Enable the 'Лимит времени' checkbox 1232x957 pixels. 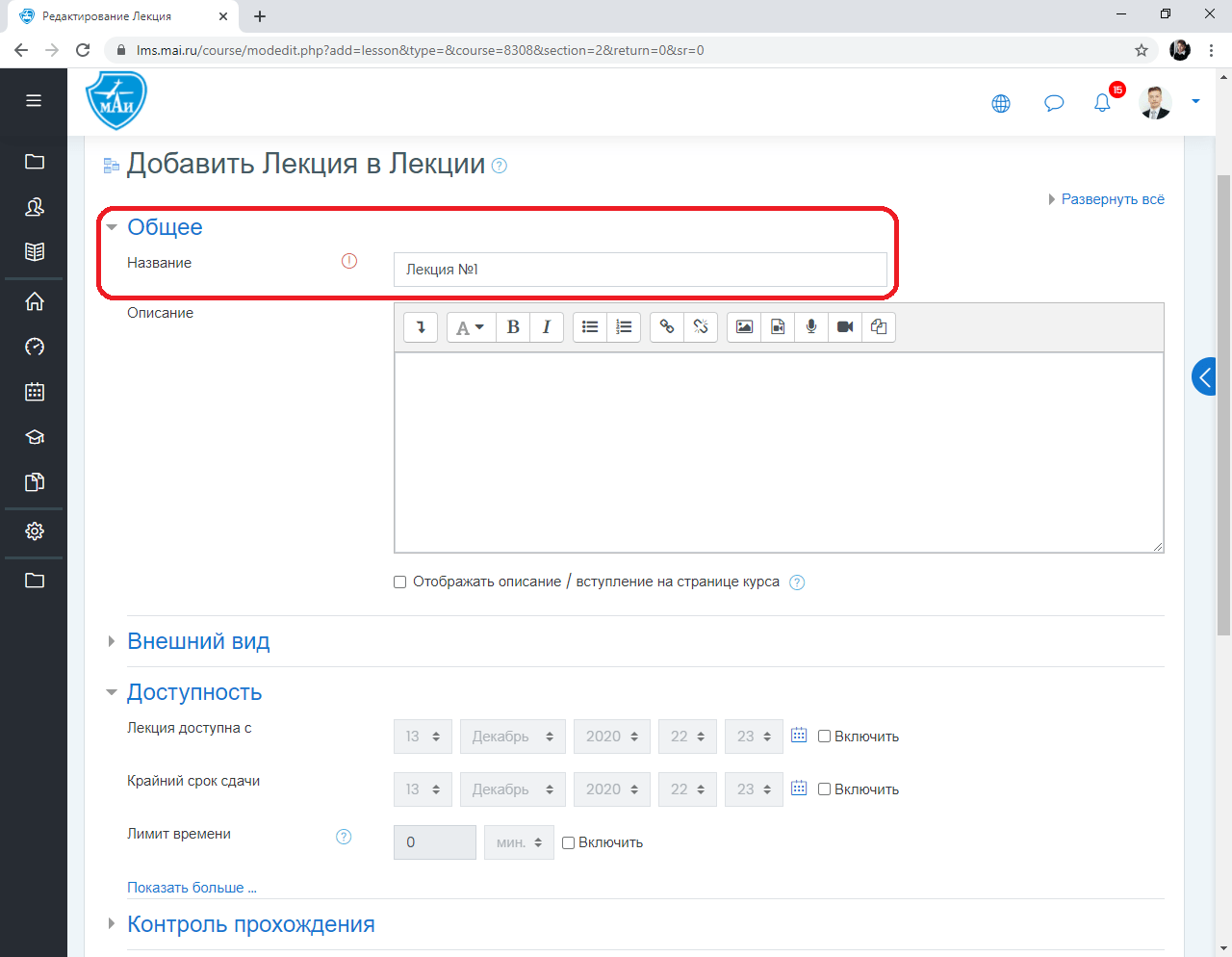click(x=568, y=842)
